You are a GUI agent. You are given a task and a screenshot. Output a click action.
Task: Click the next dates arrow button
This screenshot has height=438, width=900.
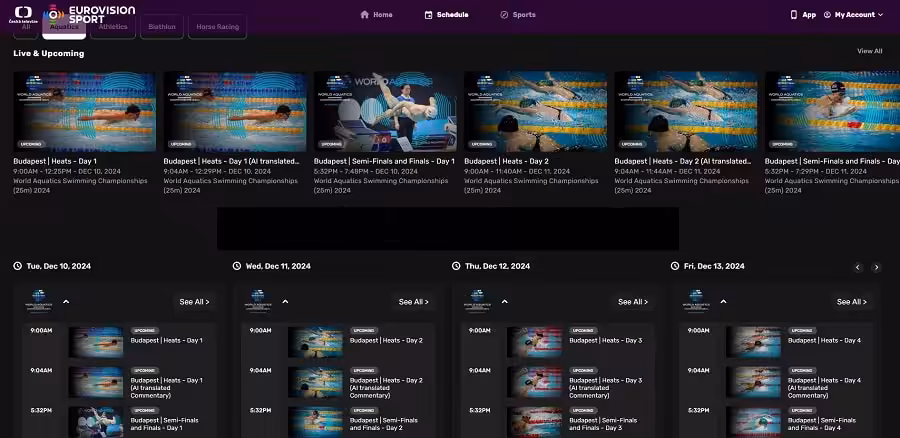tap(876, 267)
